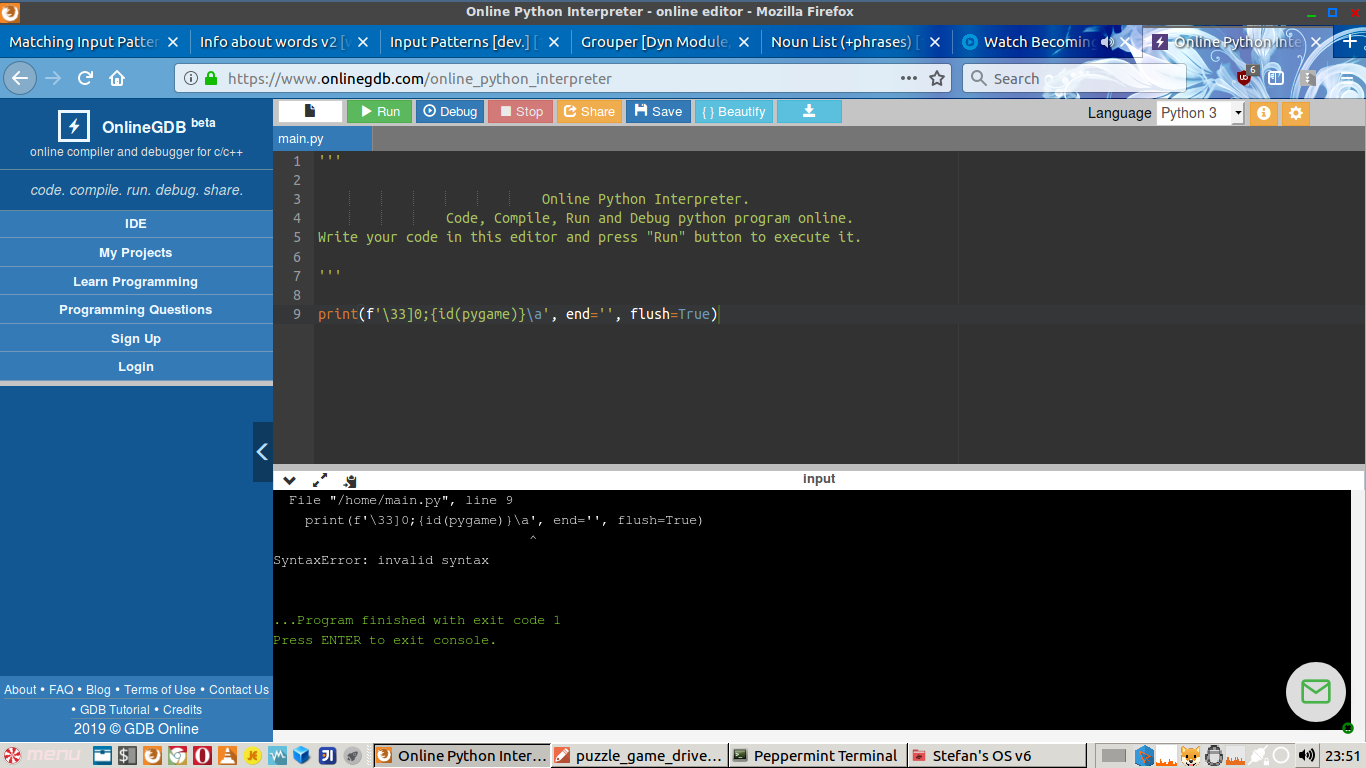Collapse the left sidebar with the arrow handle

point(262,452)
